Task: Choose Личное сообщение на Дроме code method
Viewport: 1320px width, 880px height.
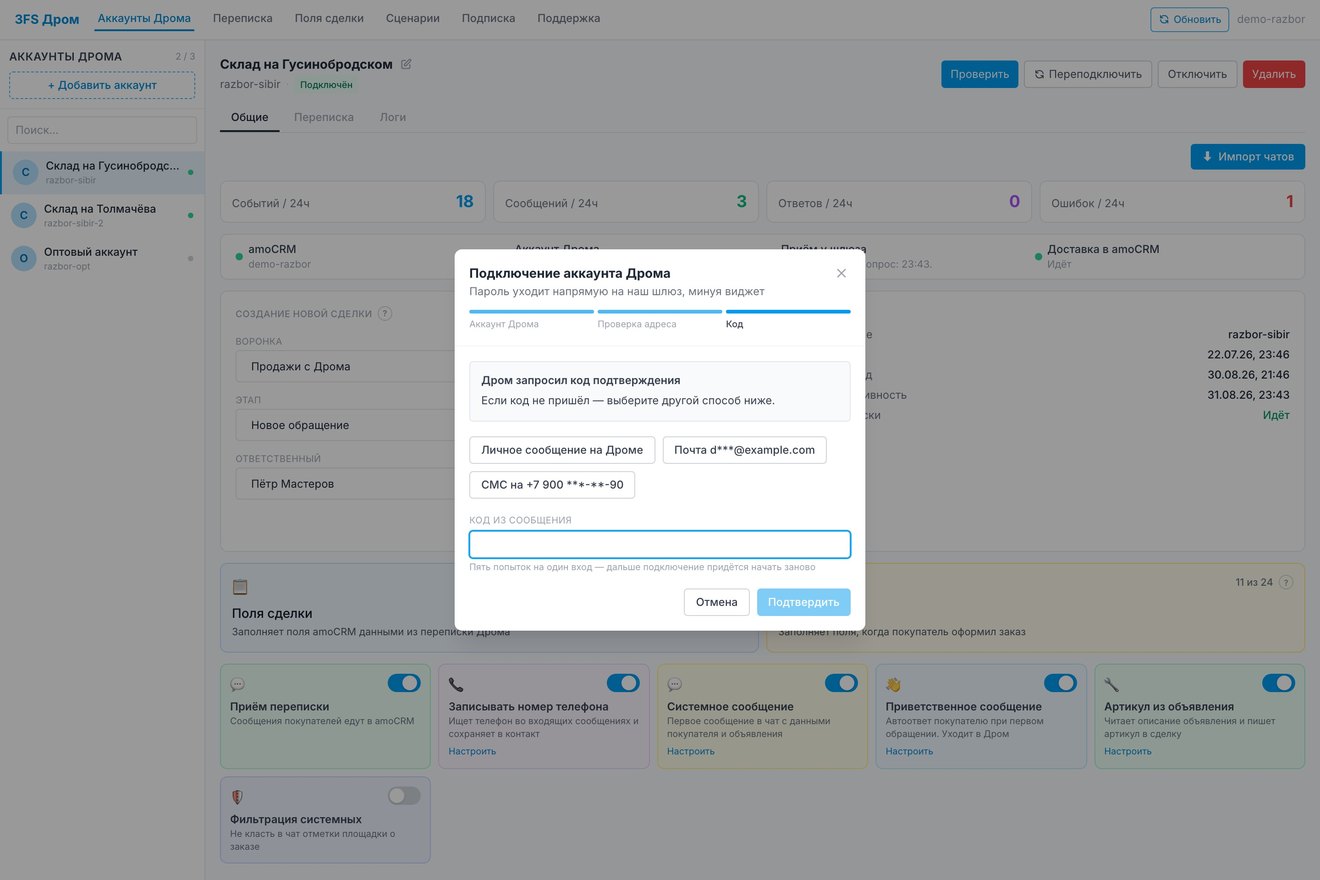Action: tap(562, 450)
